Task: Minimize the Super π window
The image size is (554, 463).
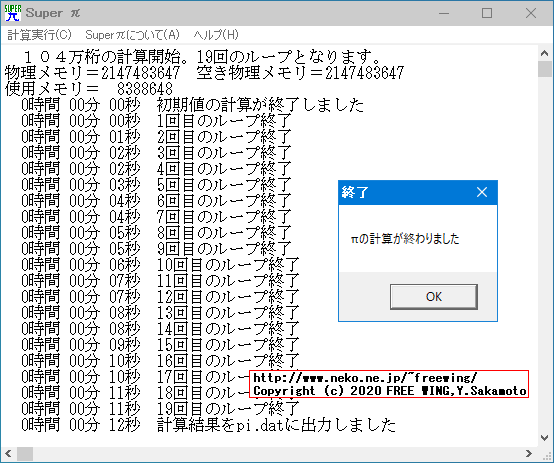Action: pos(444,13)
